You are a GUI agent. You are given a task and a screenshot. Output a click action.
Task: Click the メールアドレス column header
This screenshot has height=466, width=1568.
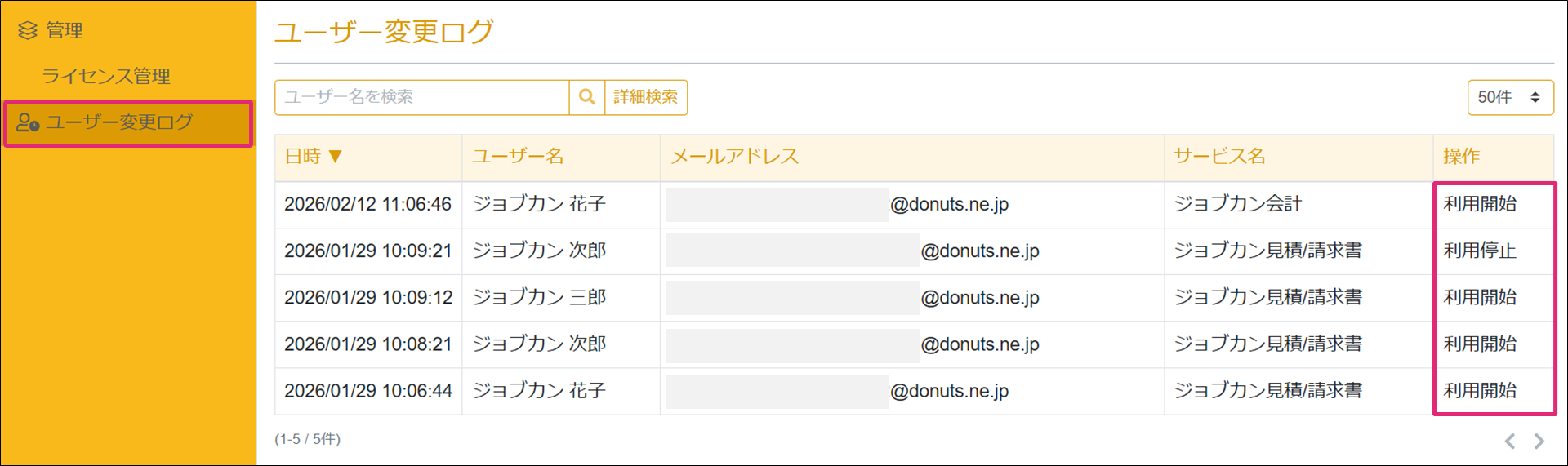coord(734,156)
